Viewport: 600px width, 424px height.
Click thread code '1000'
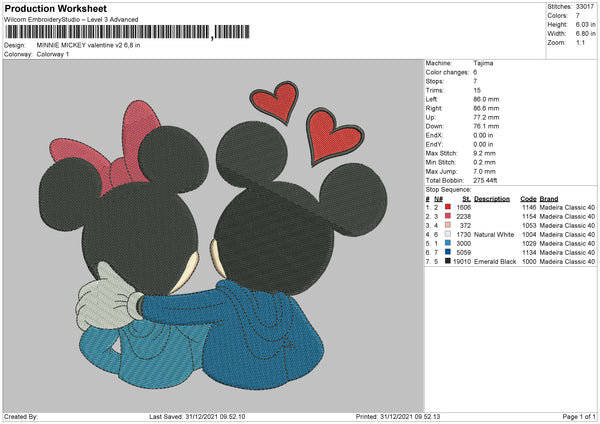click(529, 262)
